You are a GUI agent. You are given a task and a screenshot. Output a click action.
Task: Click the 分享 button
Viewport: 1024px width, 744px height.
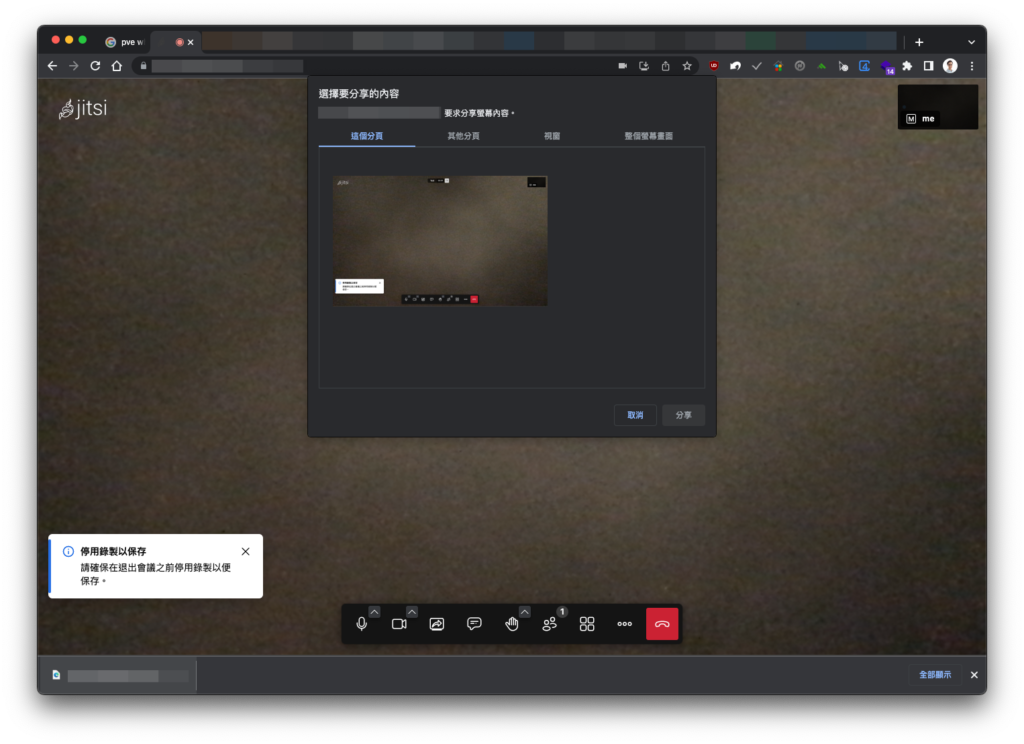(684, 415)
